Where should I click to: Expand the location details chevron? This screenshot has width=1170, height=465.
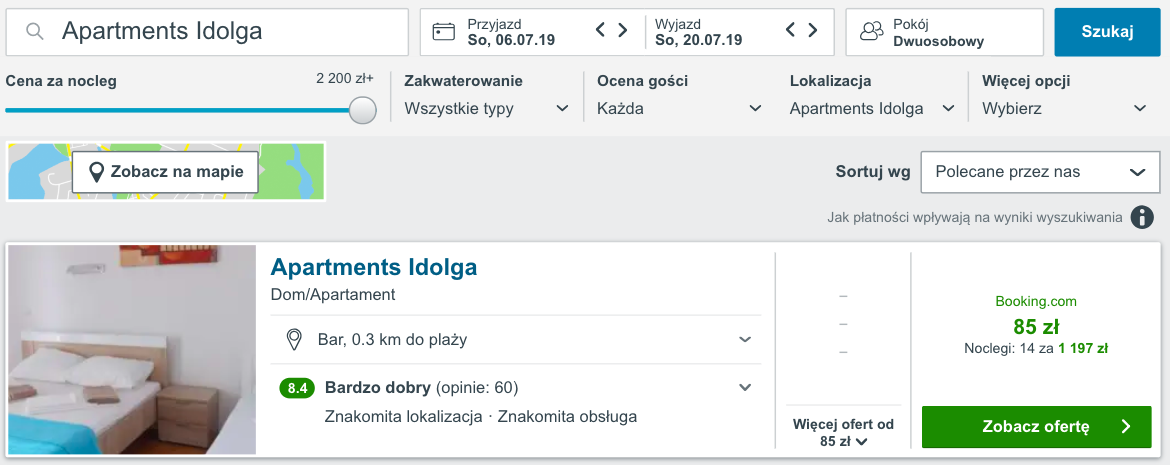[x=745, y=340]
